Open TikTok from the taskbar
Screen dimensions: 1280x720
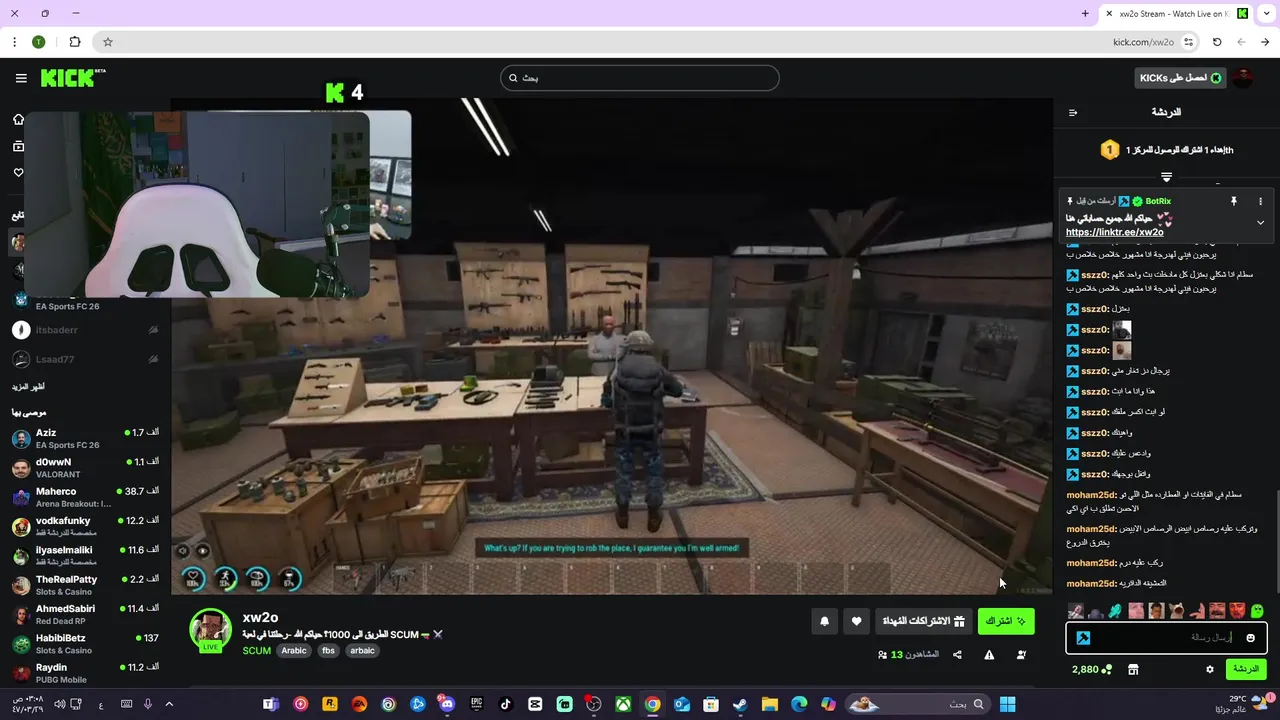coord(506,704)
